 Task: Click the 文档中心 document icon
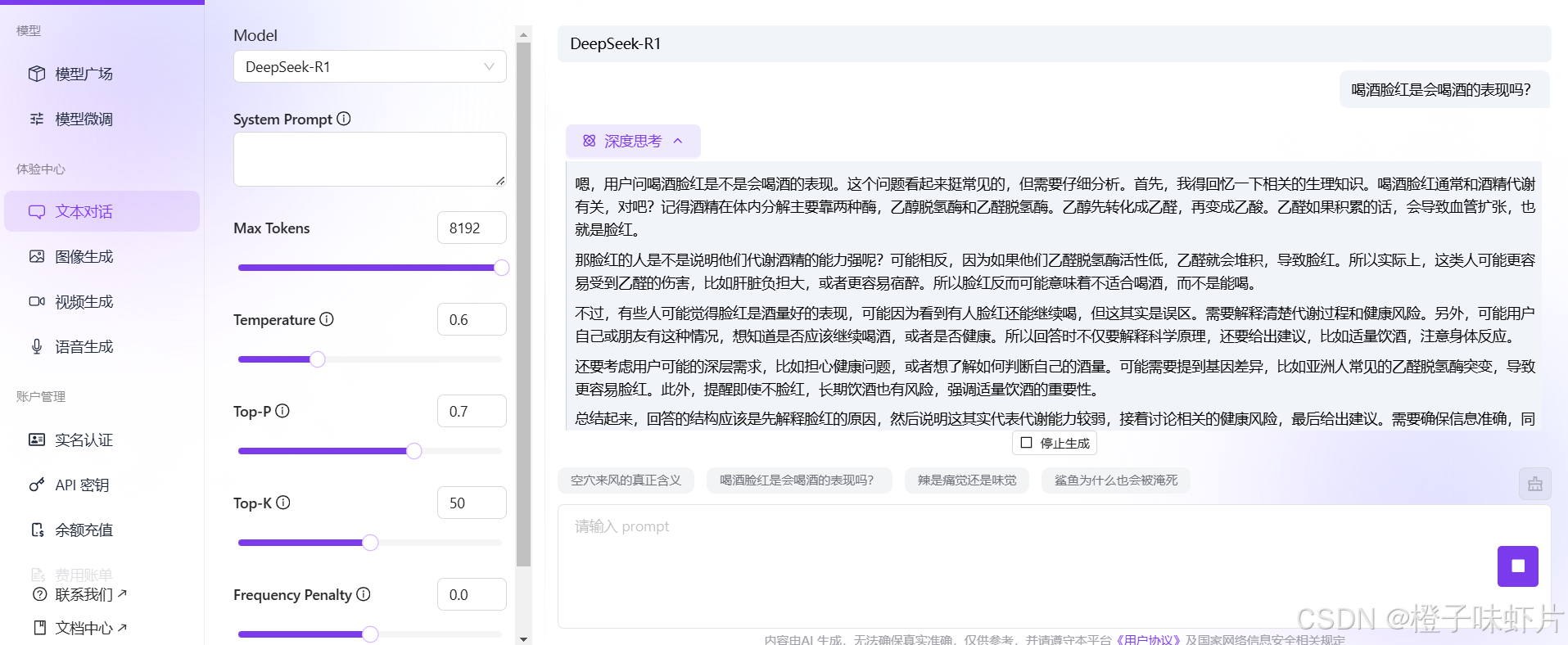39,628
